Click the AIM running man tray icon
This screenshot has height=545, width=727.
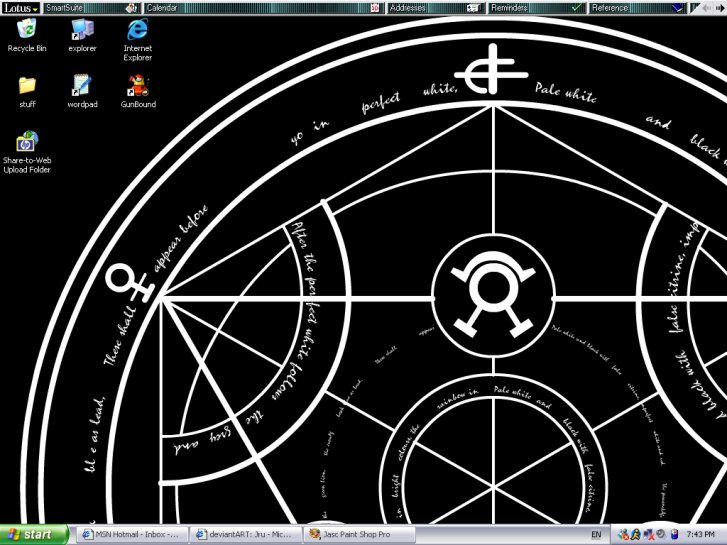tap(635, 535)
